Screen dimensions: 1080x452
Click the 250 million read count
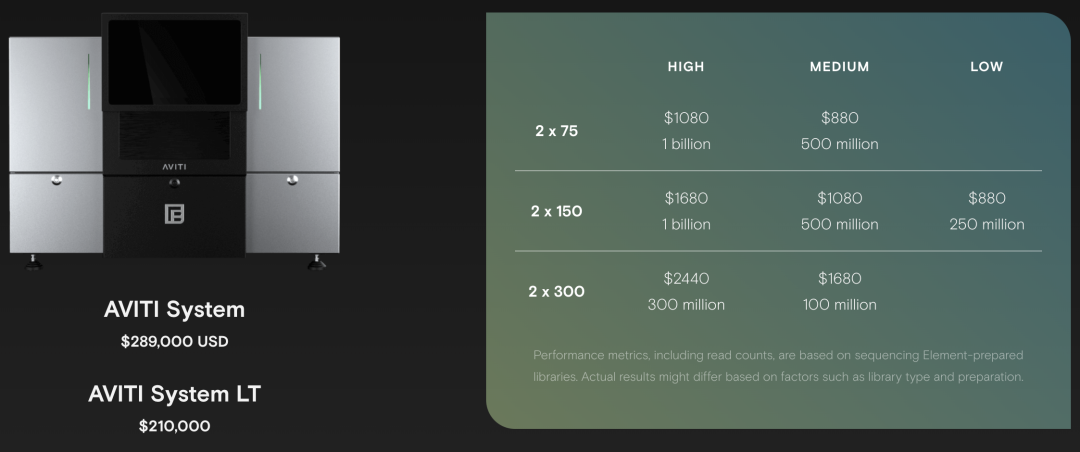987,225
